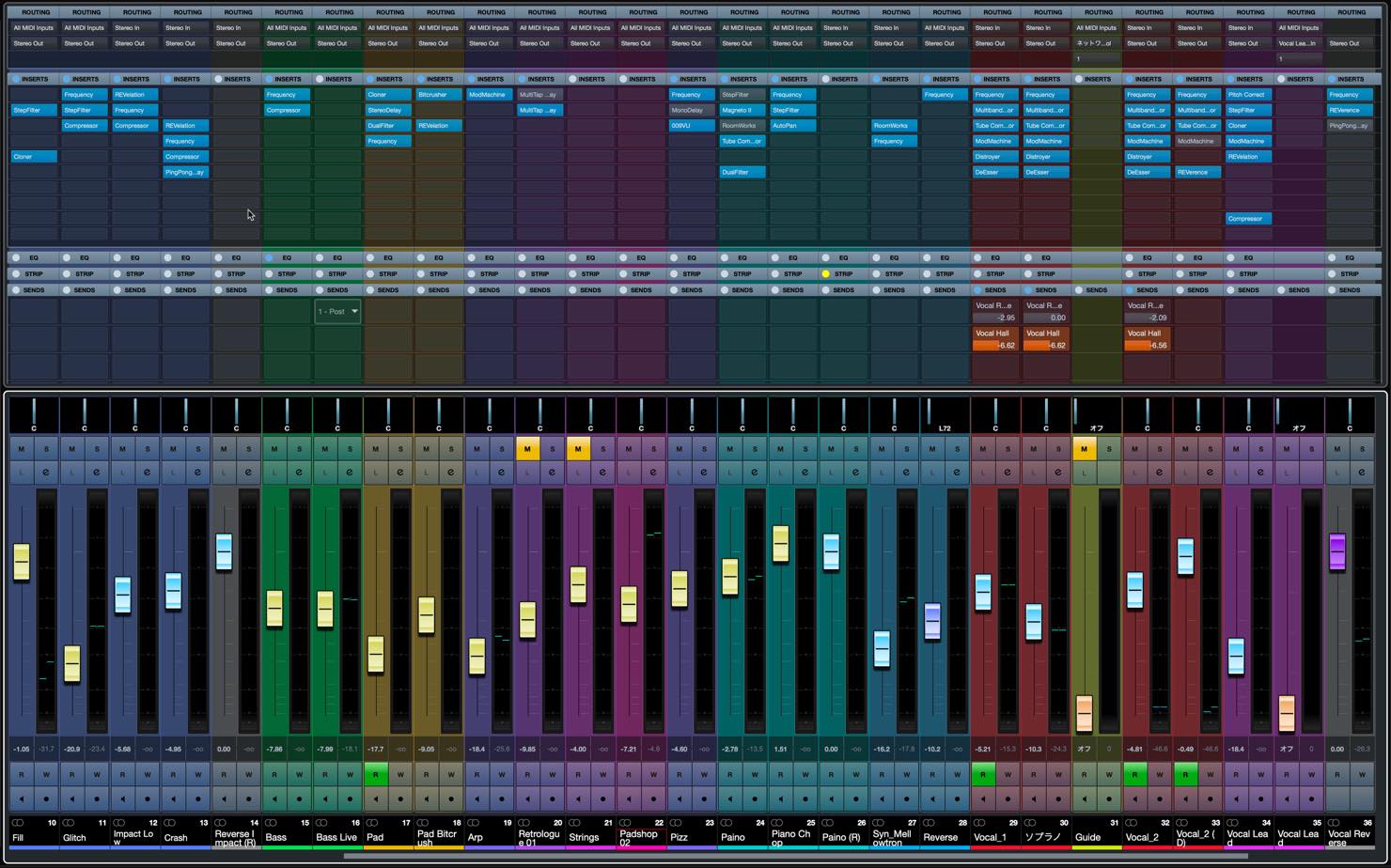Click the horizontal scrollbar at the bottom
The image size is (1391, 868).
[795, 856]
